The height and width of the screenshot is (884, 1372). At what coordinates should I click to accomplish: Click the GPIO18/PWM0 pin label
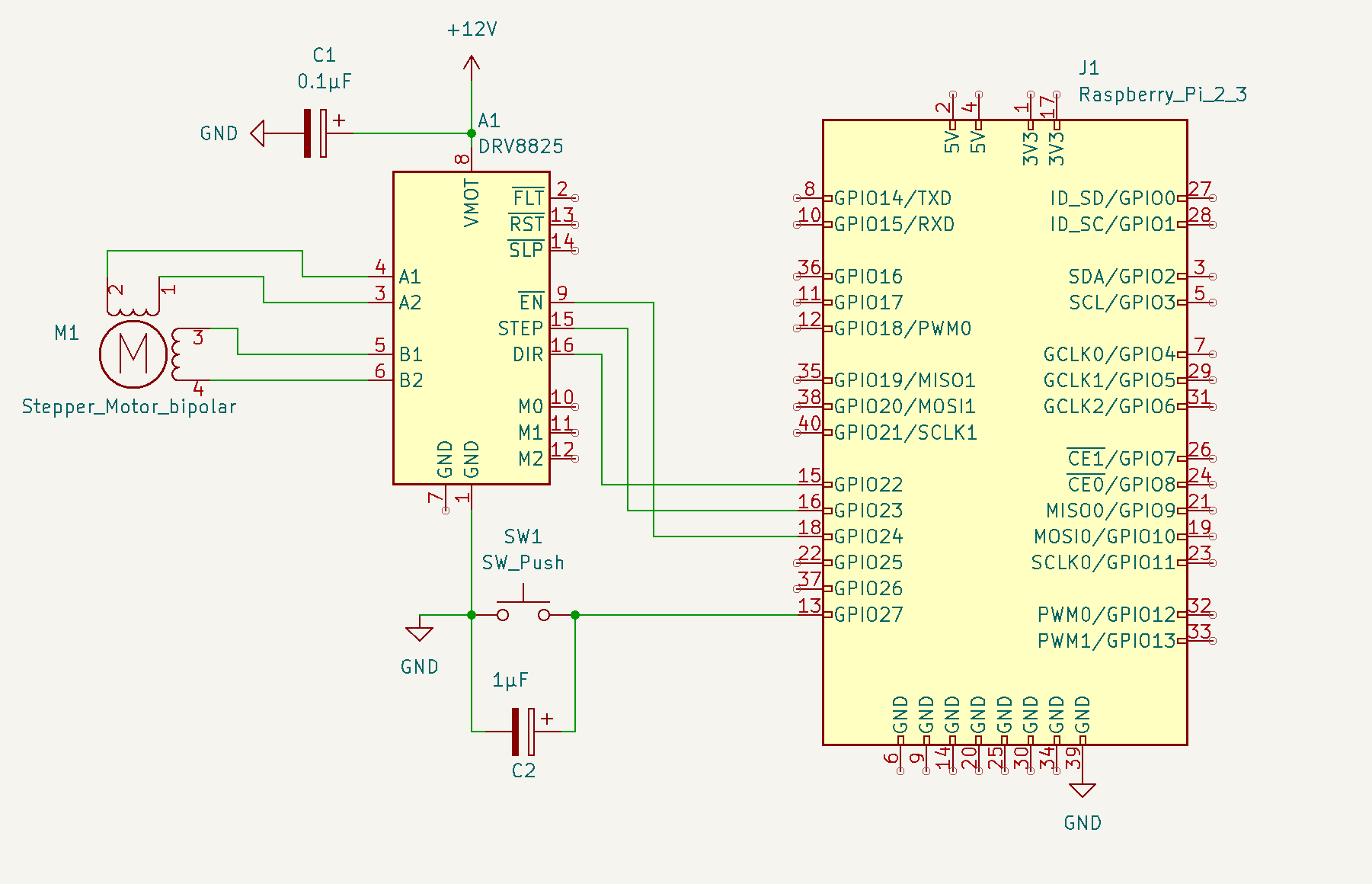point(903,328)
